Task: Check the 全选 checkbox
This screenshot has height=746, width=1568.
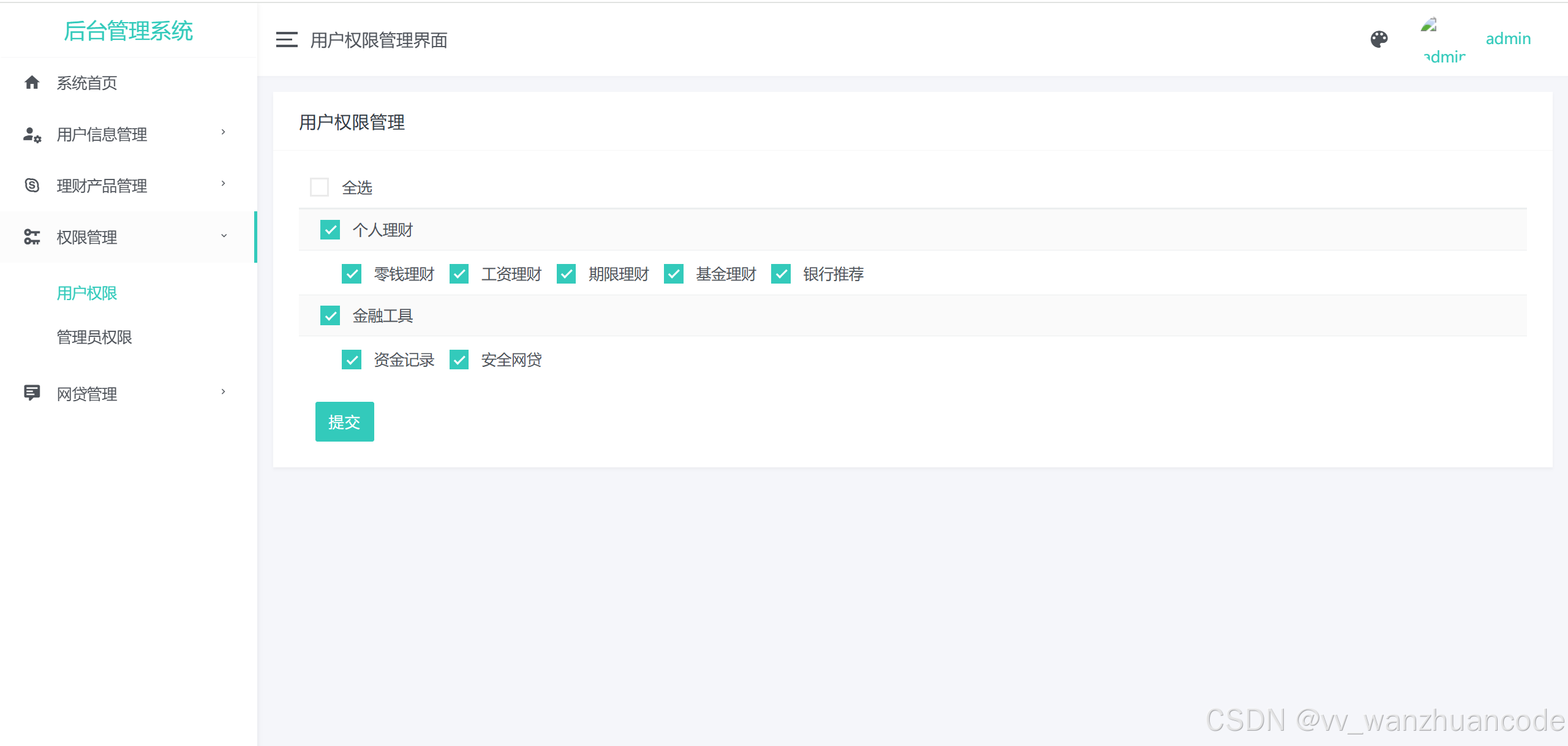Action: tap(319, 187)
